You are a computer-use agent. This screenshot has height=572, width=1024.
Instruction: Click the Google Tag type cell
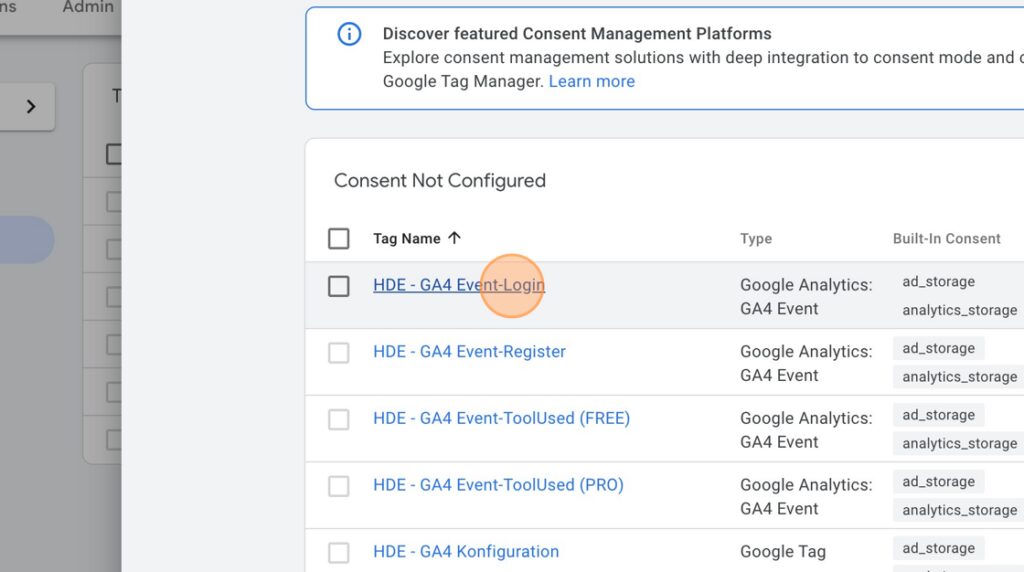coord(782,552)
